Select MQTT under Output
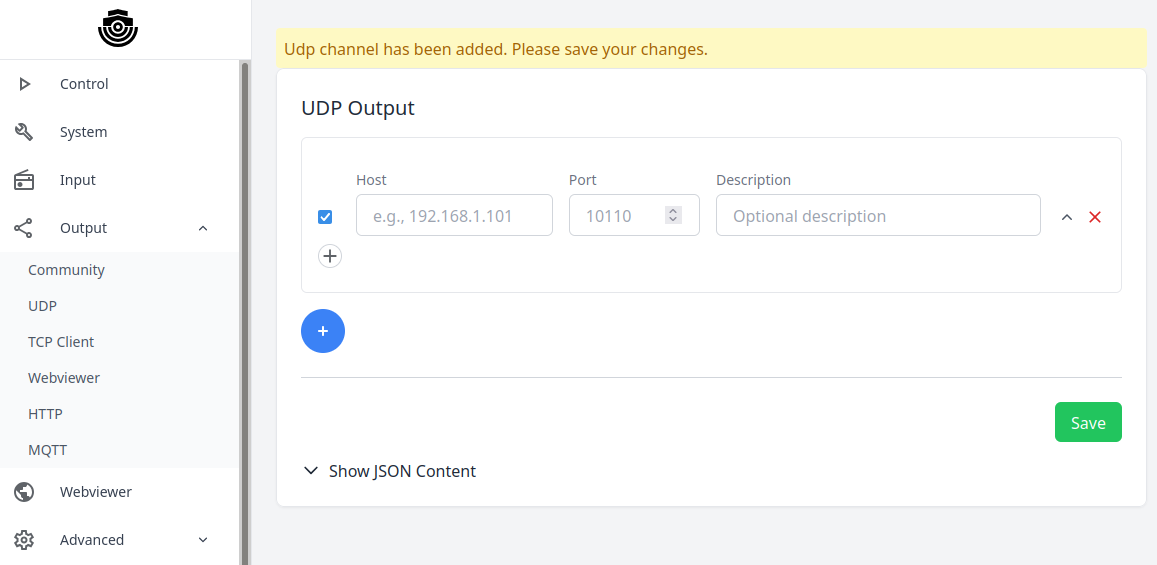Image resolution: width=1157 pixels, height=565 pixels. point(48,450)
